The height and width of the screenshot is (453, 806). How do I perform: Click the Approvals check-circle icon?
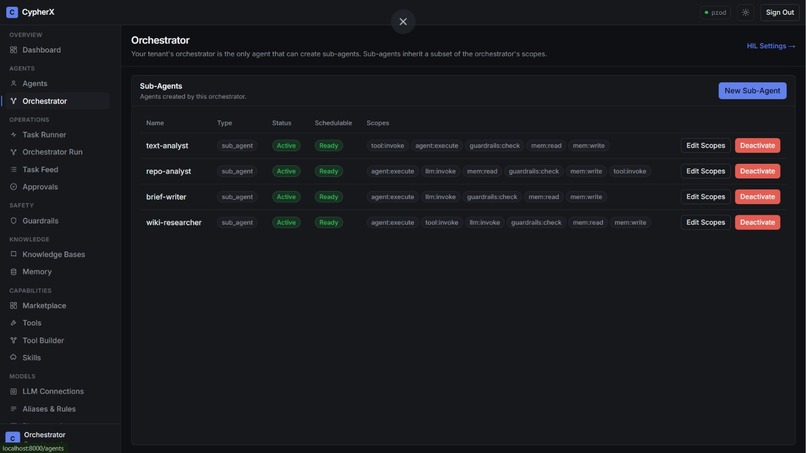(13, 187)
